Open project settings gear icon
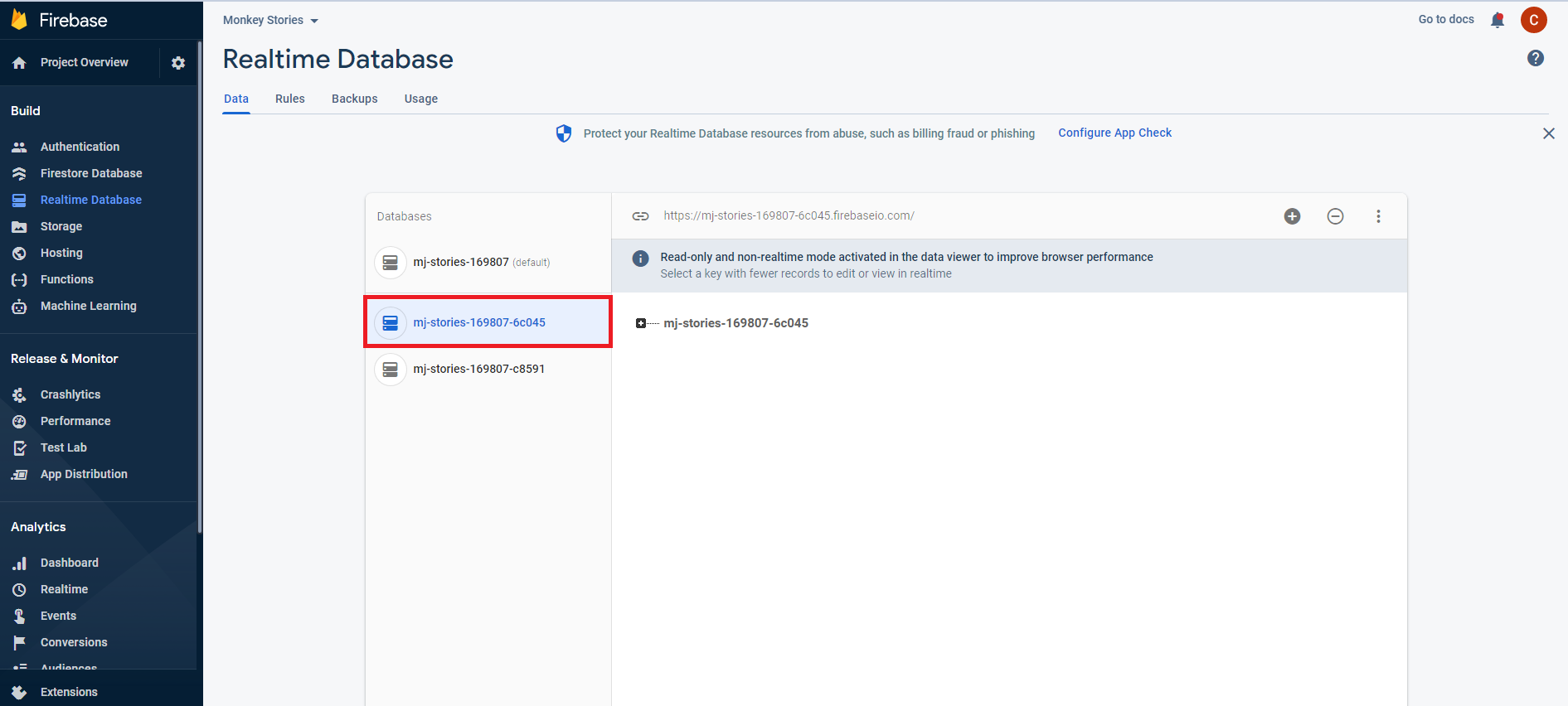The image size is (1568, 706). point(178,63)
